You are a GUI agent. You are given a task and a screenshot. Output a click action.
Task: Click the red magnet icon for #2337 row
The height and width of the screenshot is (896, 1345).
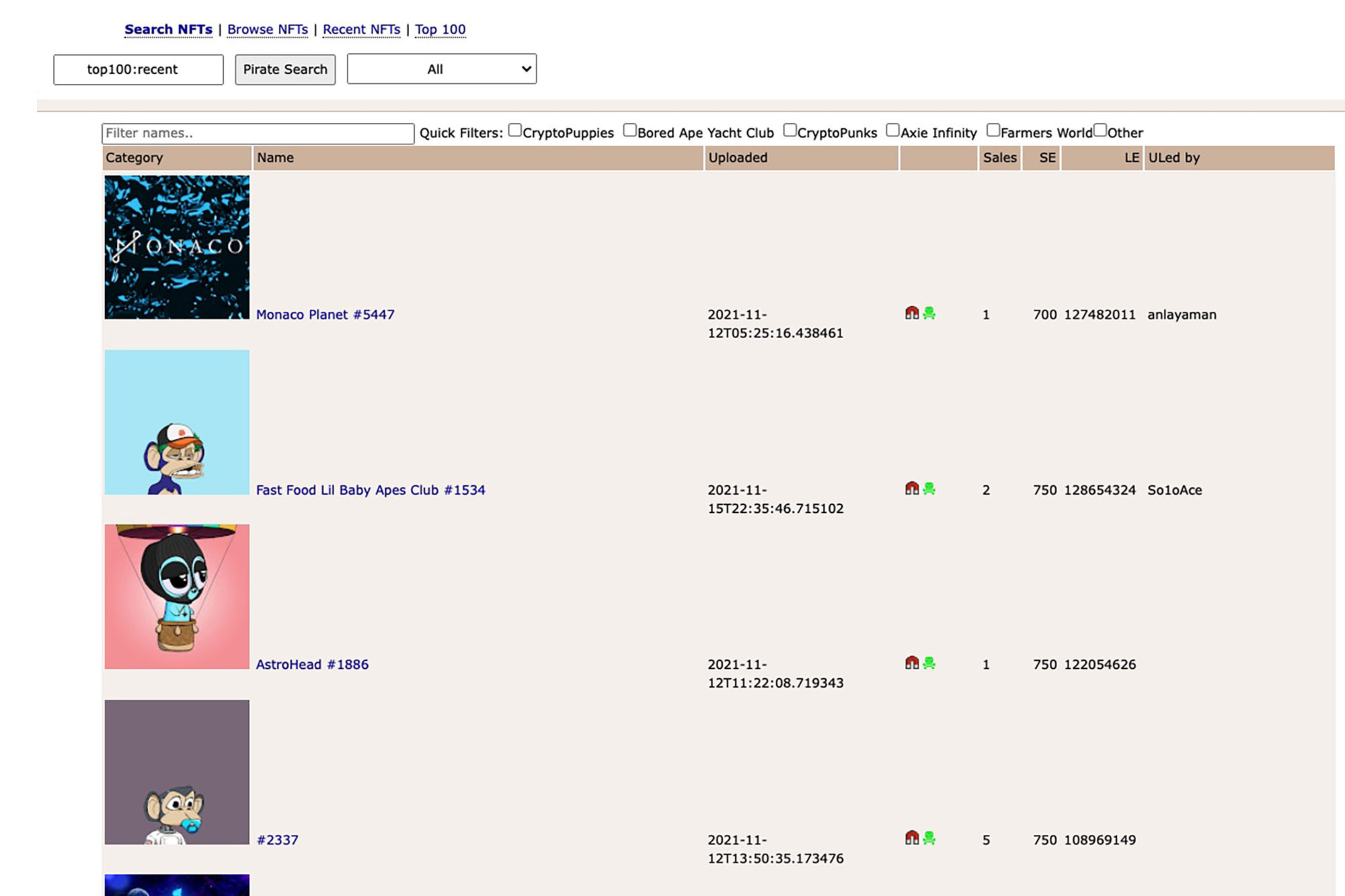(x=912, y=838)
